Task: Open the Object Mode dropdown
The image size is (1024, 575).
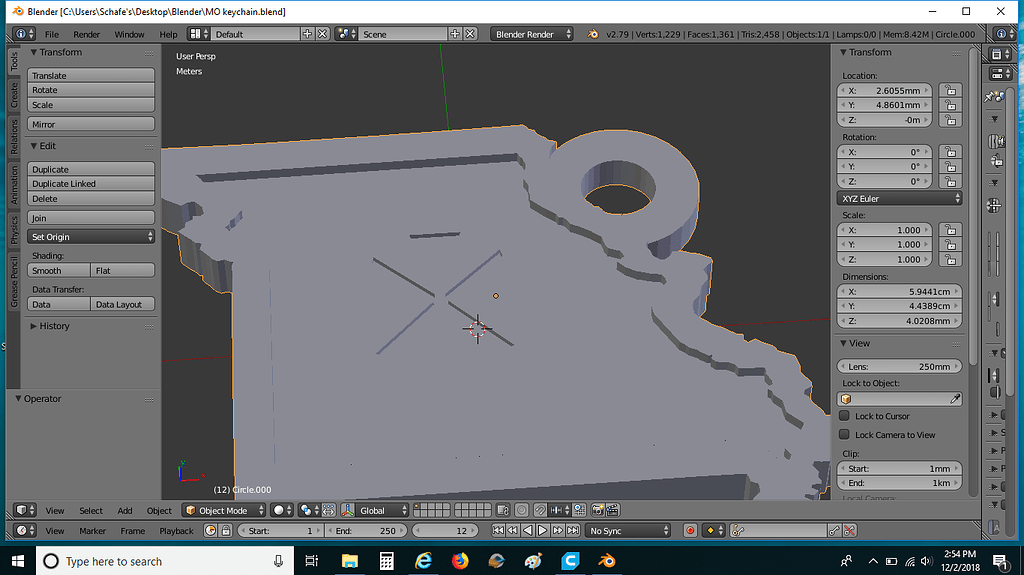Action: pyautogui.click(x=223, y=510)
